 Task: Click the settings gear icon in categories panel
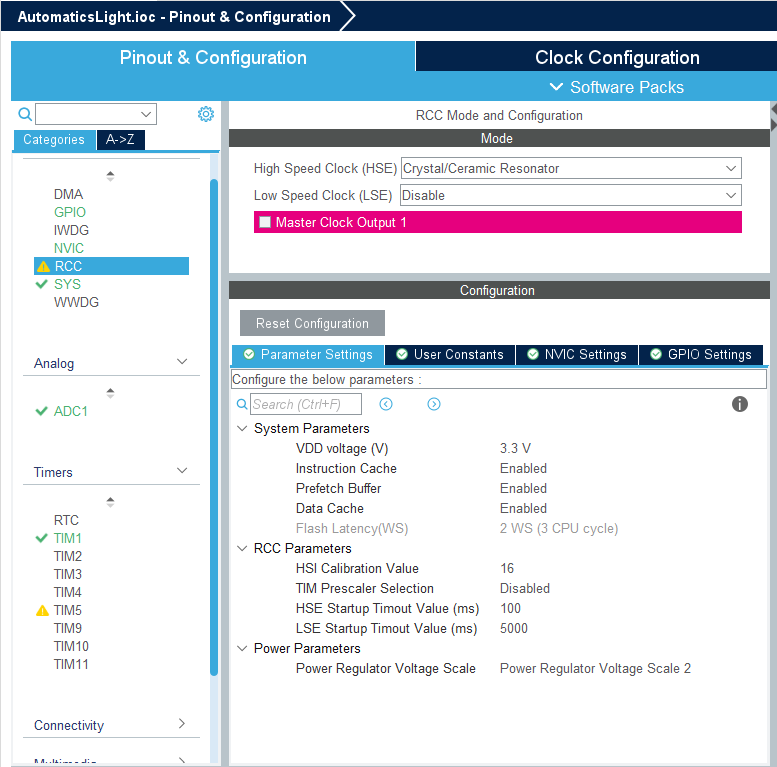206,114
